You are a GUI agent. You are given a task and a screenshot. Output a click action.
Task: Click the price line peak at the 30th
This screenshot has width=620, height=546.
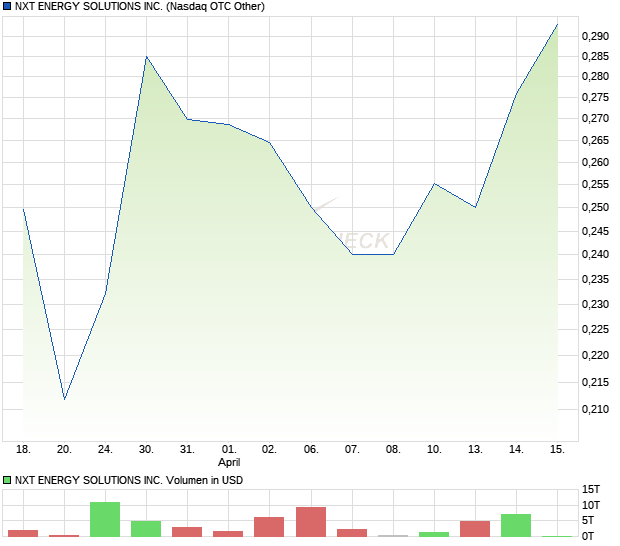tap(146, 57)
